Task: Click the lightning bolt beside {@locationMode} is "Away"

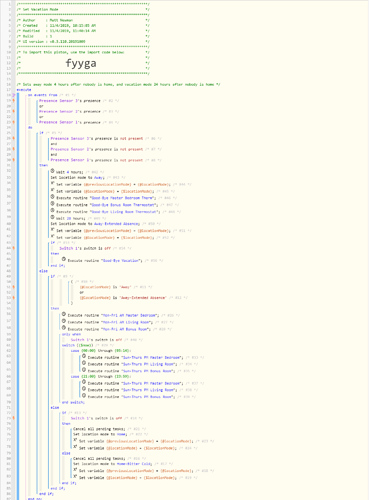Action: [x=14, y=287]
